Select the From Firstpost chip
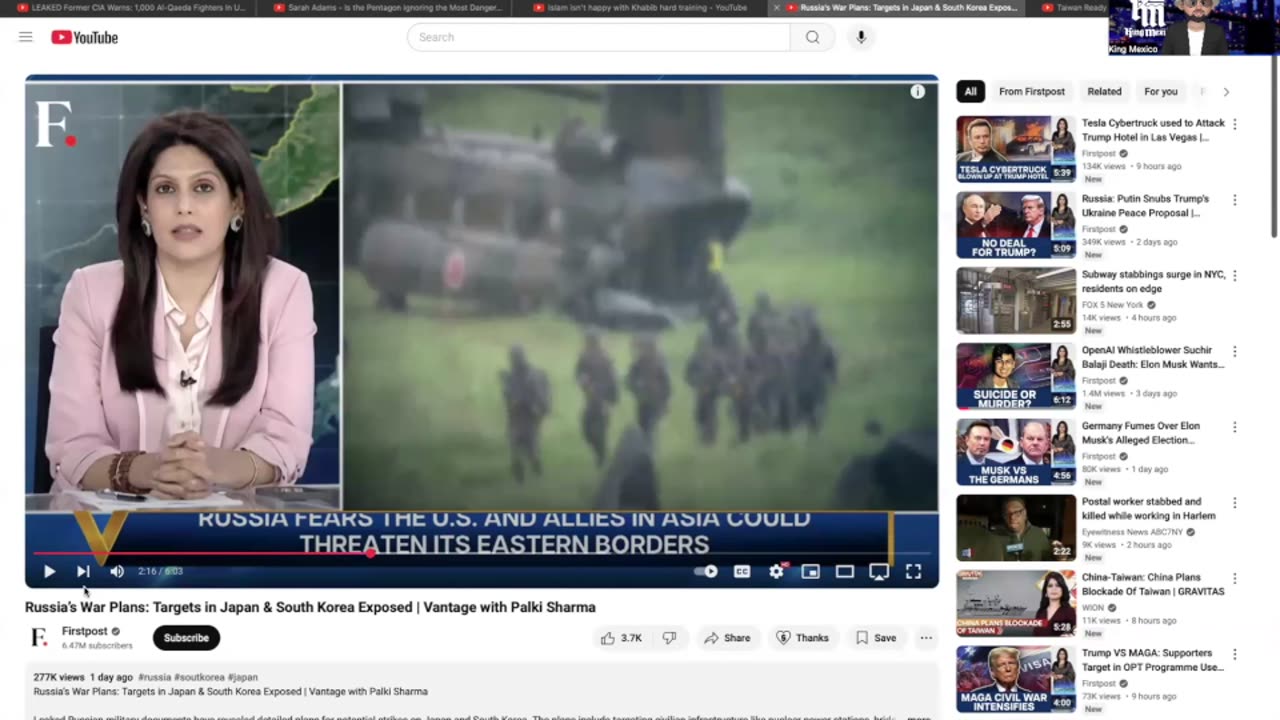The image size is (1280, 720). (1032, 91)
